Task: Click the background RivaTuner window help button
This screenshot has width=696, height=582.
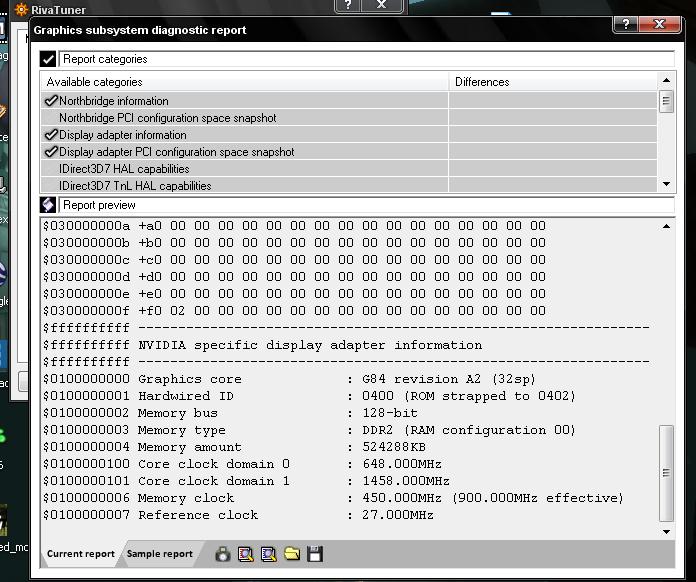Action: [348, 5]
